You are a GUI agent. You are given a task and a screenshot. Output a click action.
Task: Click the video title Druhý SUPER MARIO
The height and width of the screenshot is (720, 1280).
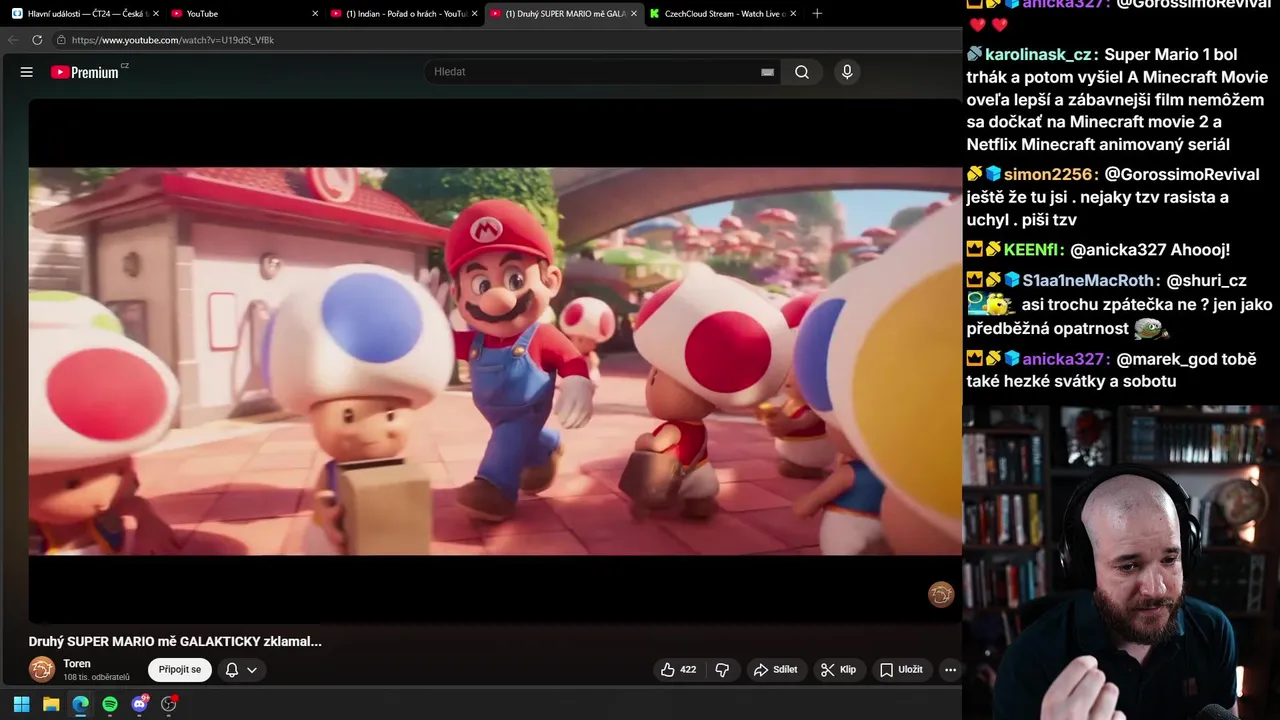pos(175,641)
